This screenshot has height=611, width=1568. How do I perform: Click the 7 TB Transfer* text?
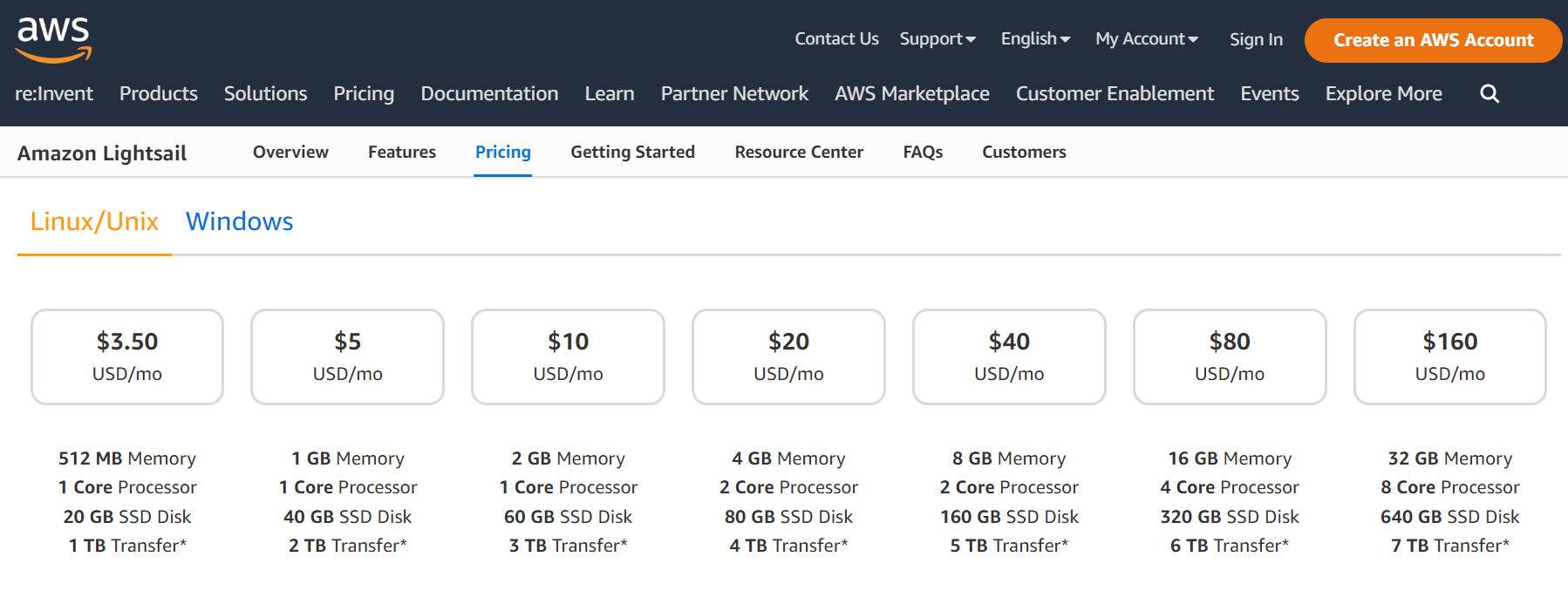point(1450,546)
